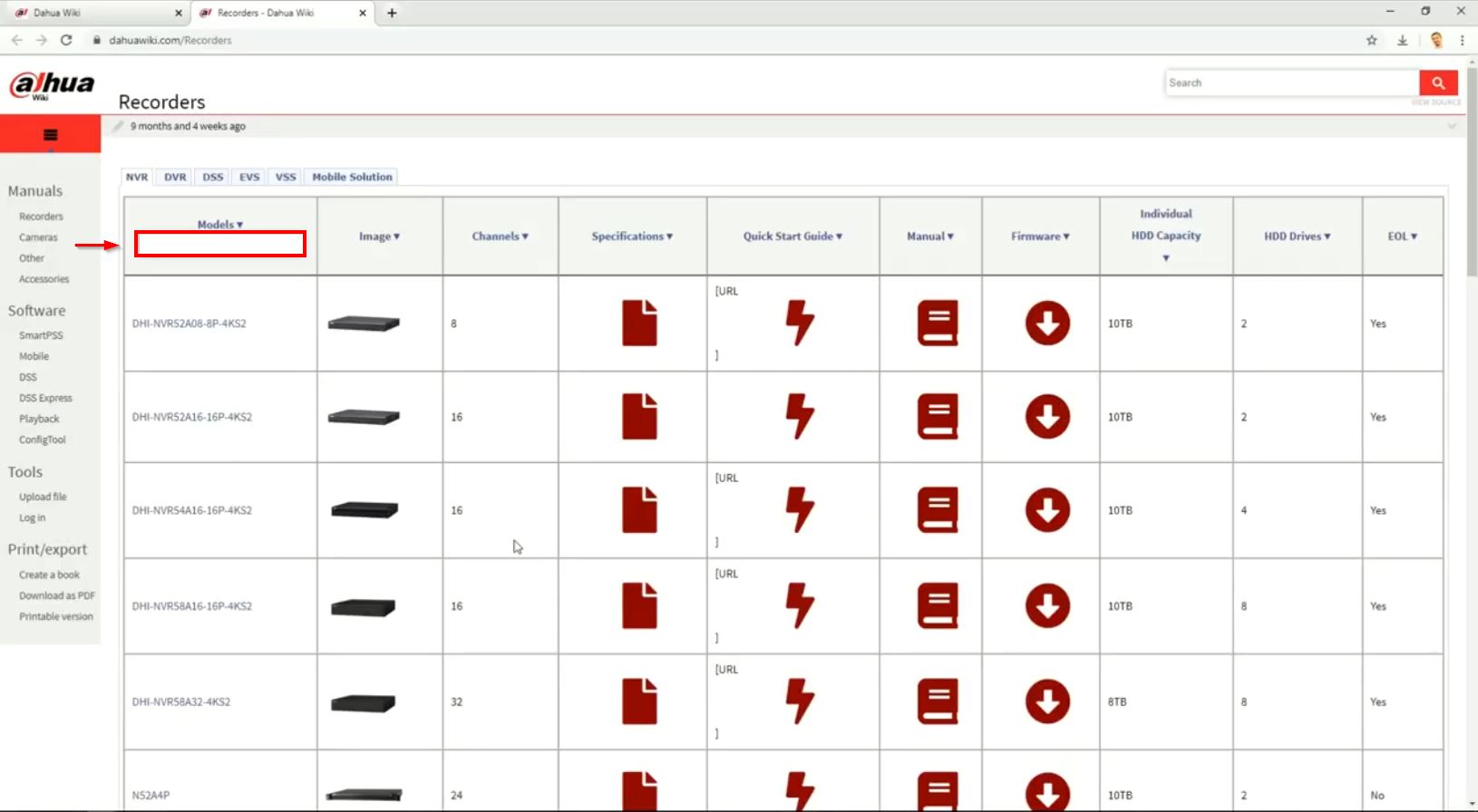Sort by HDD Drives column
Screen dimensions: 1478x812
1297,237
